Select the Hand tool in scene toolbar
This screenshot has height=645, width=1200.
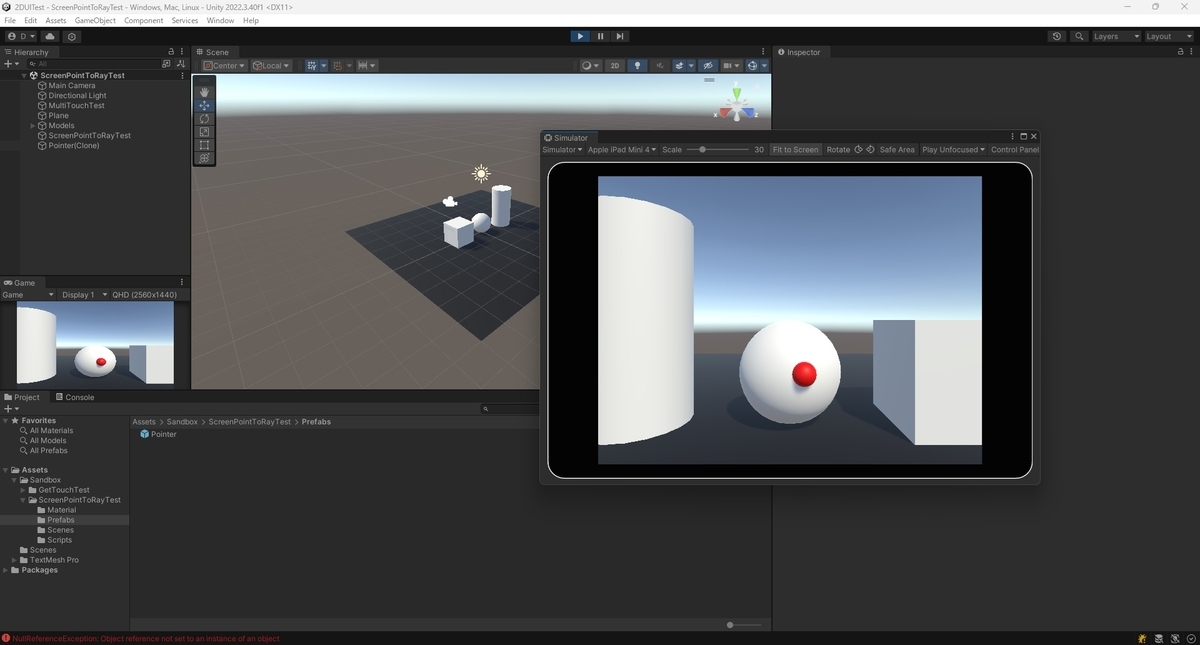coord(204,91)
